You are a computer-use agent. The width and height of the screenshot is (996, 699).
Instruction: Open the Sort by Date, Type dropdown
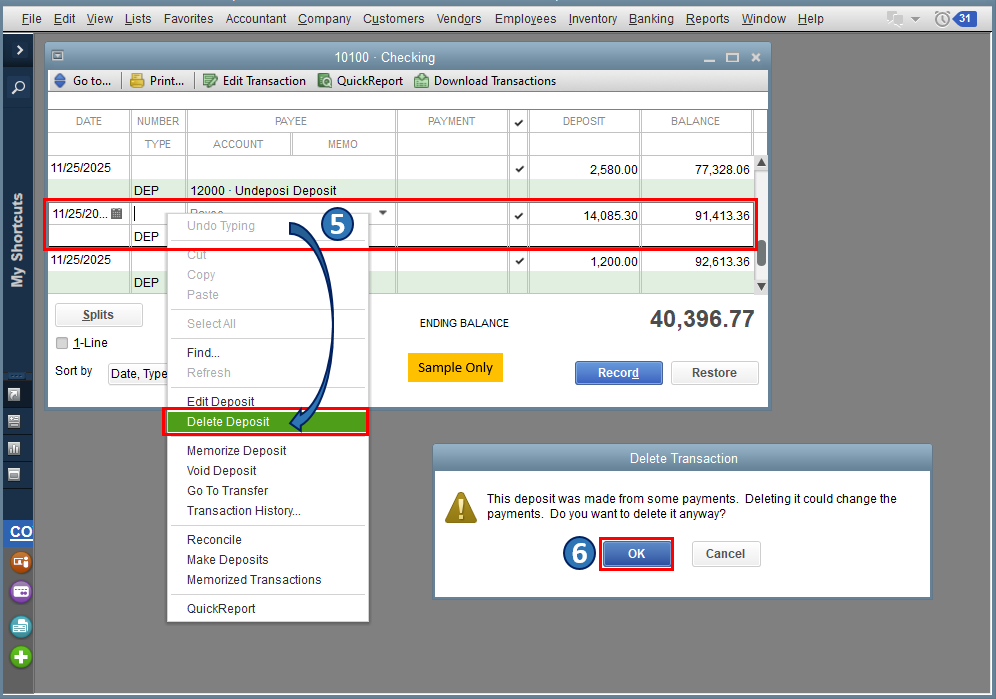click(x=138, y=374)
